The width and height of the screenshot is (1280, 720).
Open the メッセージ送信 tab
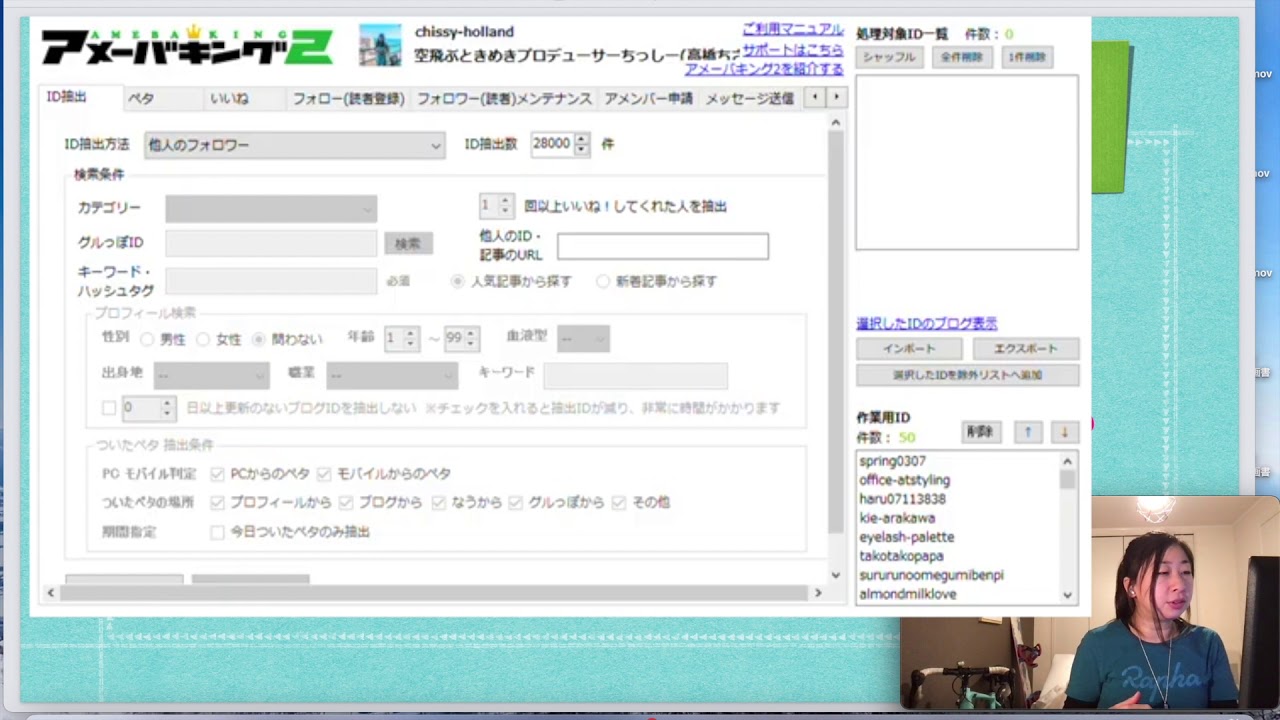(750, 98)
